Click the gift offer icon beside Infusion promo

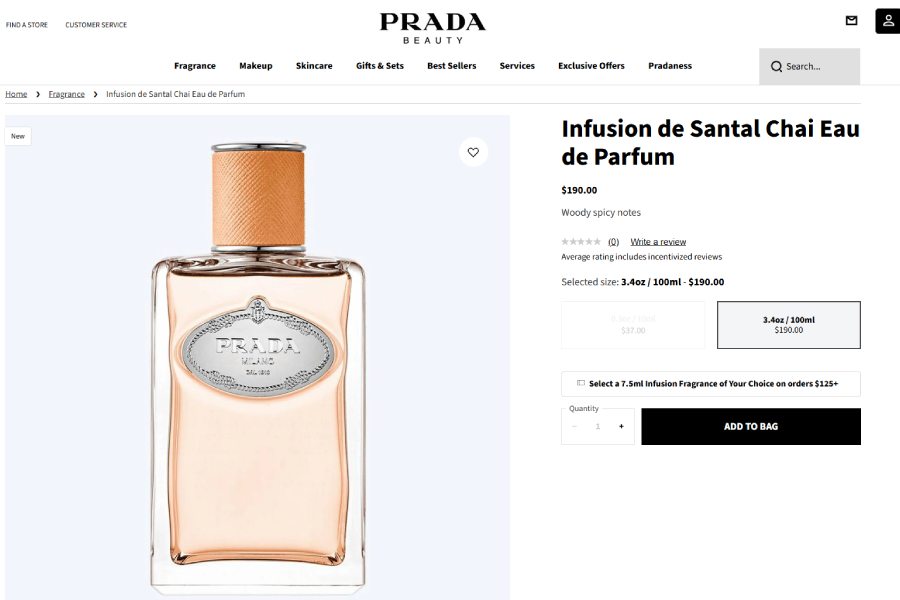click(x=580, y=383)
